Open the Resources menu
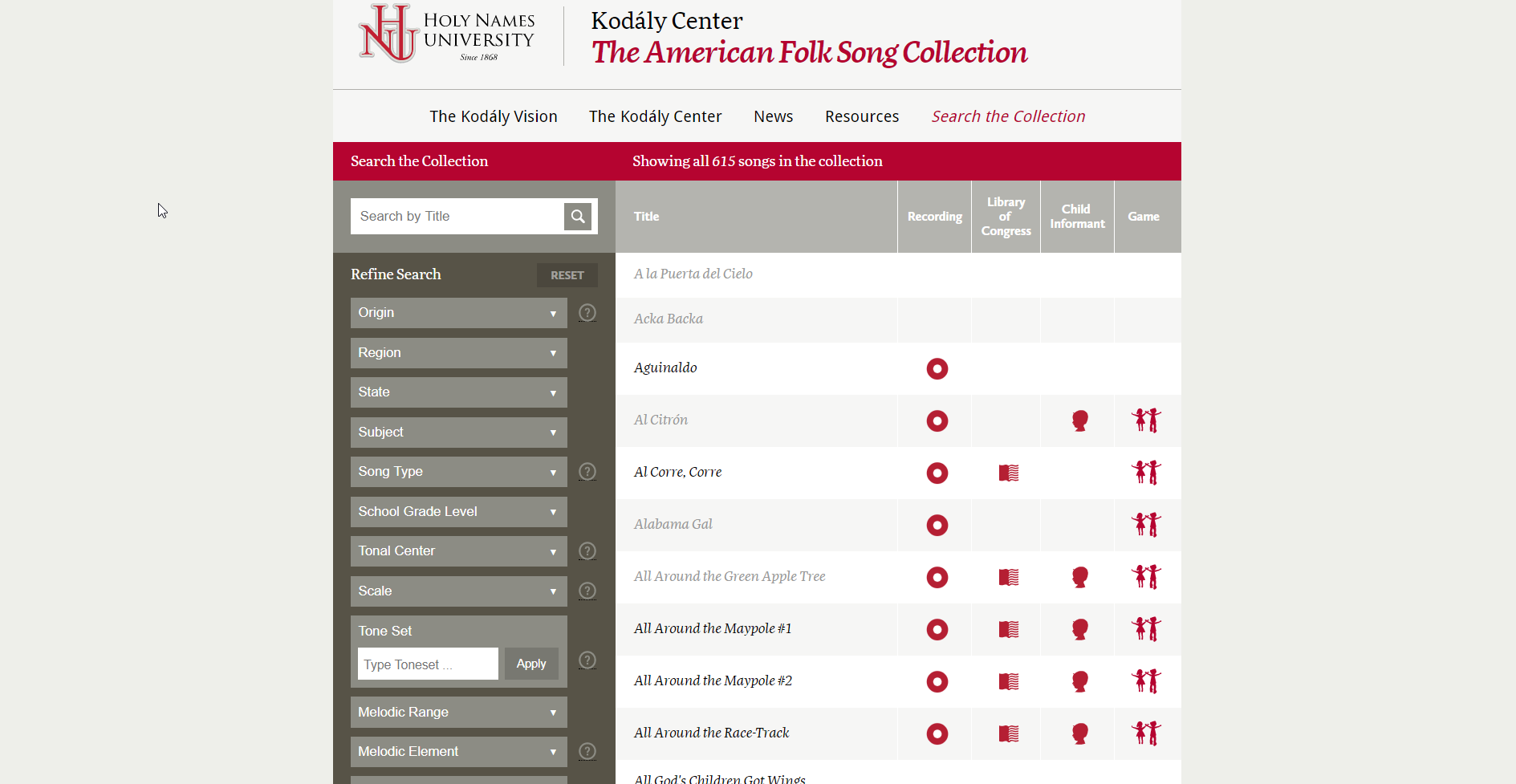 (862, 116)
